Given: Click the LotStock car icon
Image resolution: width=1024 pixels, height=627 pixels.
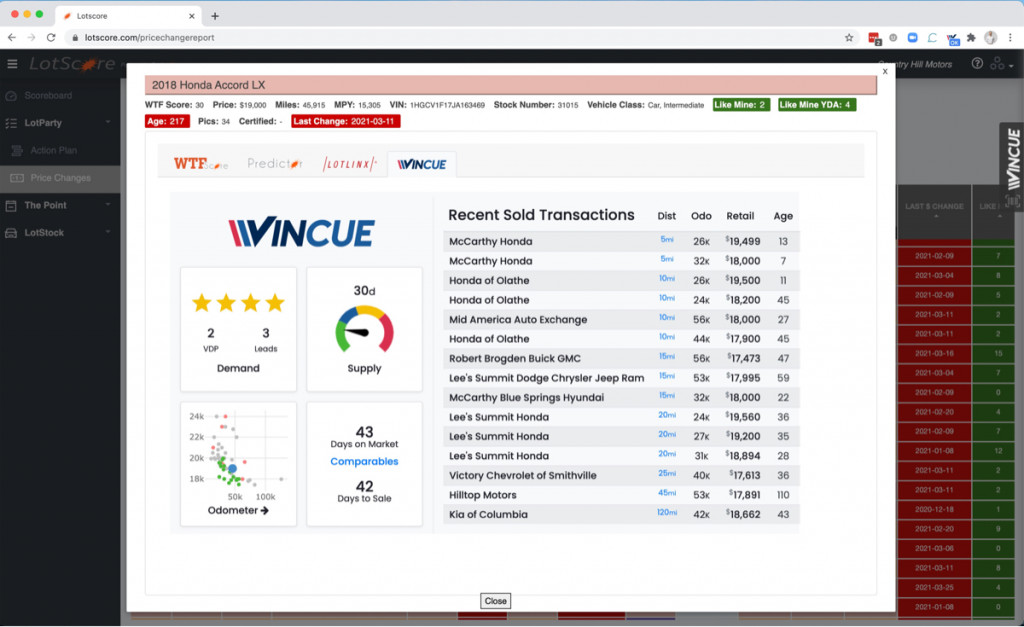Looking at the screenshot, I should (10, 233).
